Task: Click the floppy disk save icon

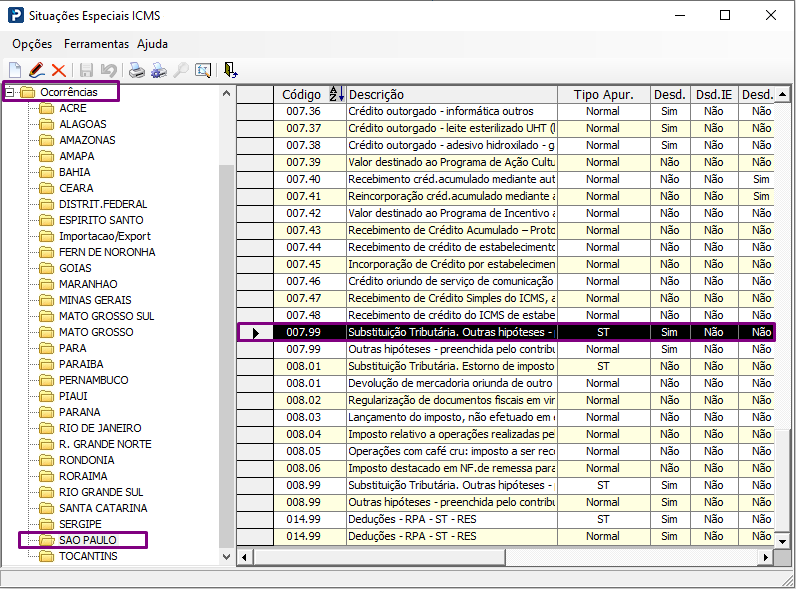Action: [x=86, y=70]
